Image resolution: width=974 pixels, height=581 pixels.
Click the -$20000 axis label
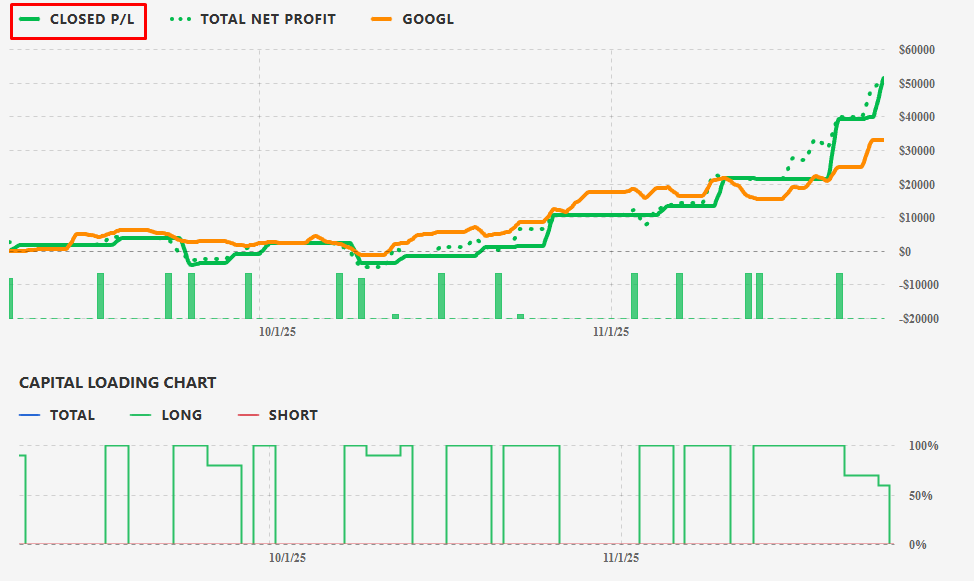(916, 319)
